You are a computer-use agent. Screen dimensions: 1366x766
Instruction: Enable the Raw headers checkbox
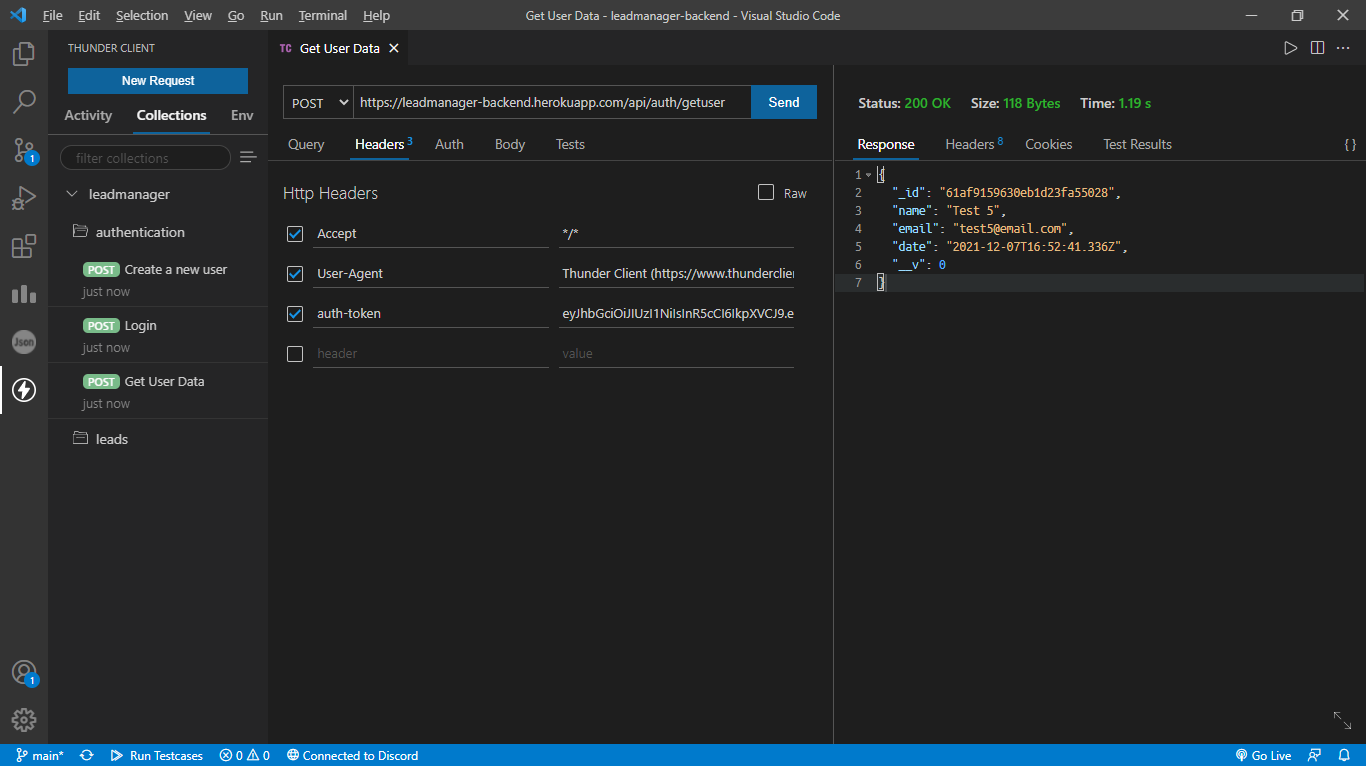coord(766,192)
